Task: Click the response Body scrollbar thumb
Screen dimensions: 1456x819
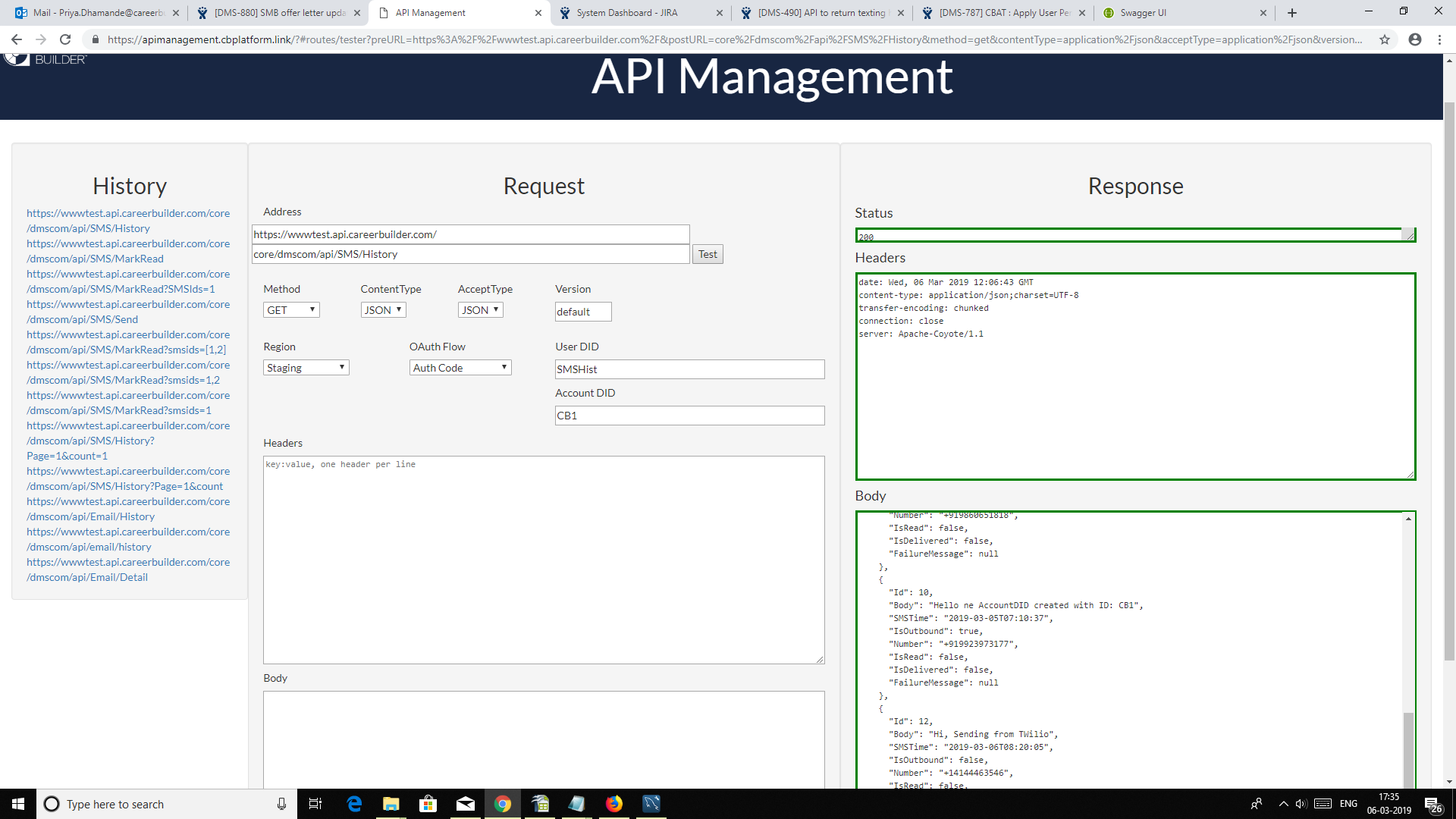Action: 1408,751
